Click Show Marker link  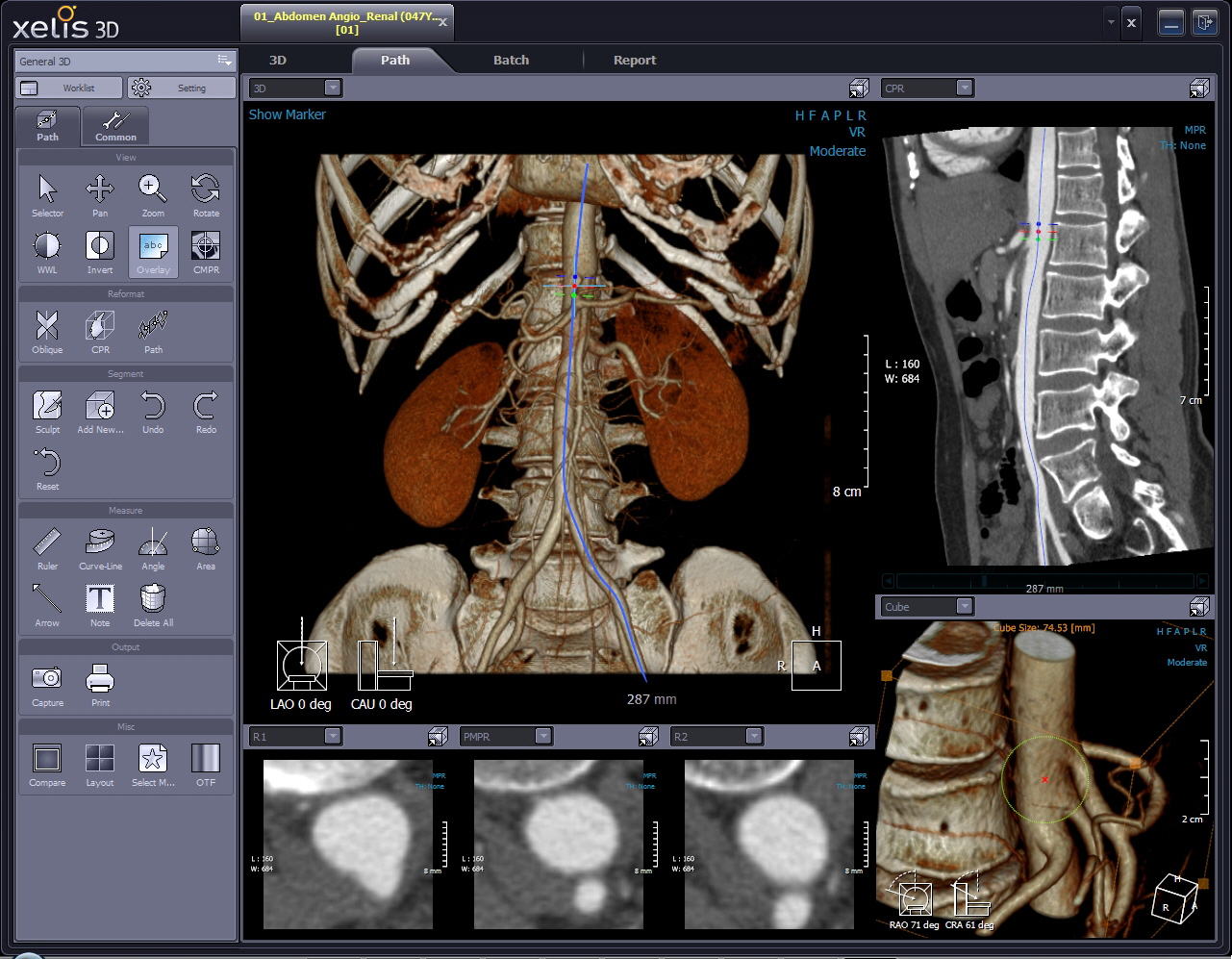[287, 114]
